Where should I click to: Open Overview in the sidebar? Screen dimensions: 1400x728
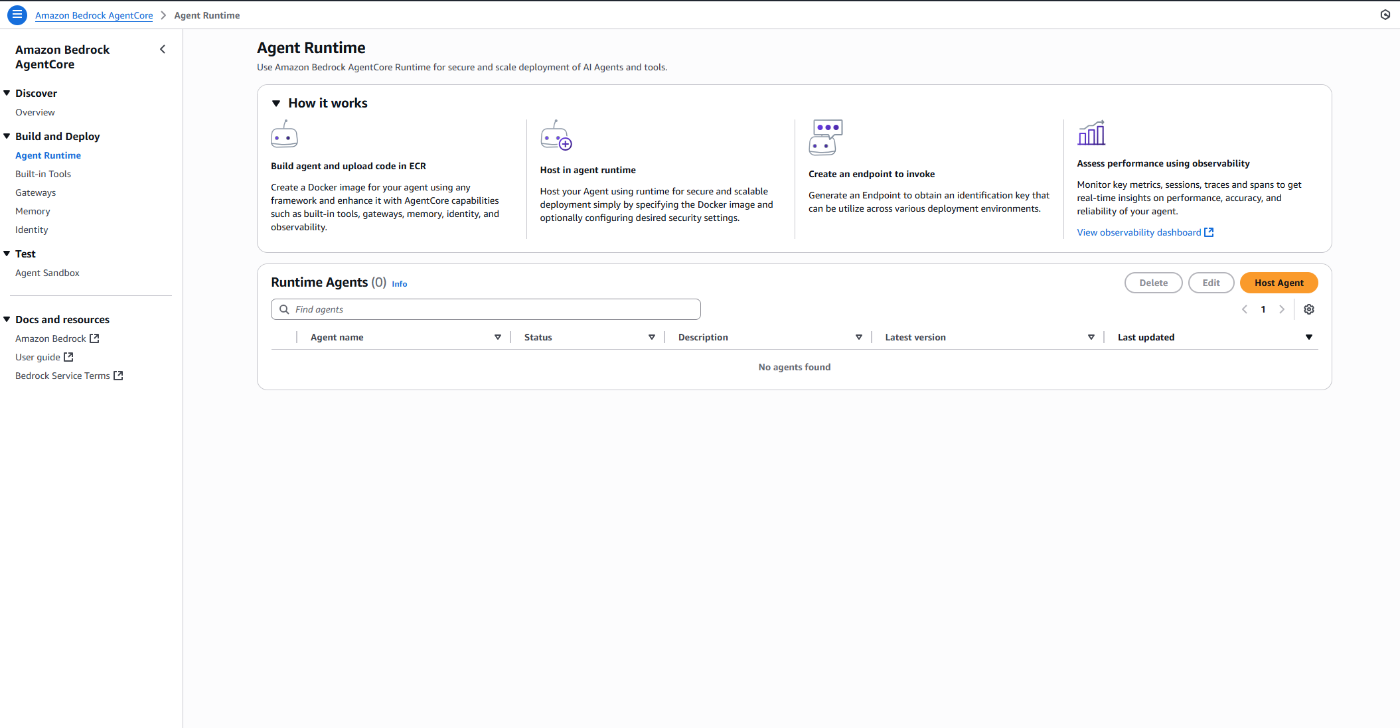(x=35, y=113)
